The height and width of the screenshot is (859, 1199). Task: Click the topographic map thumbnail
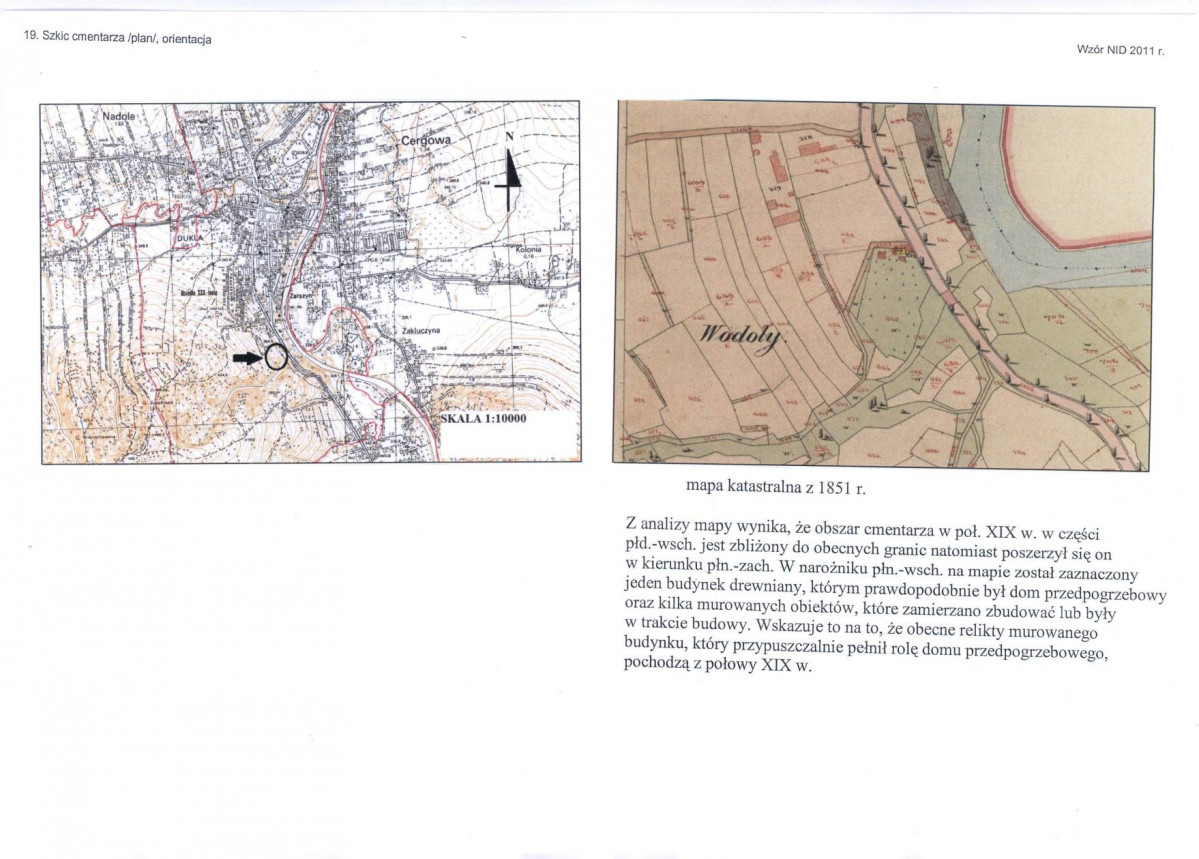point(310,282)
